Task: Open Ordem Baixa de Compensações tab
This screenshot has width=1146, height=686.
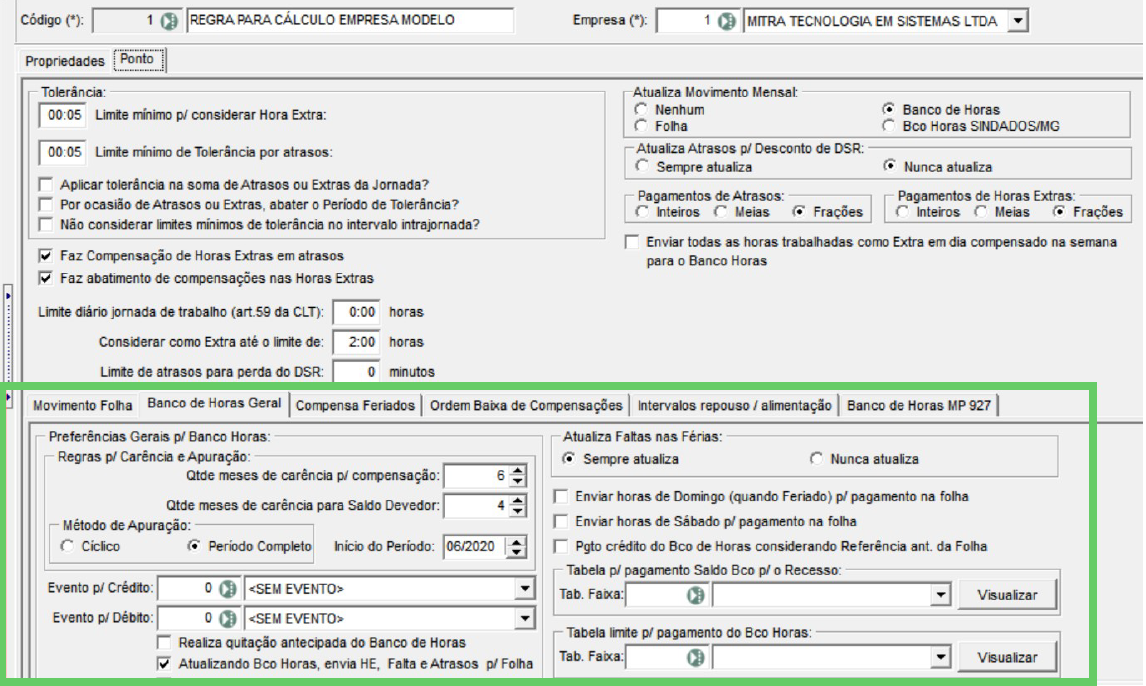Action: point(526,405)
